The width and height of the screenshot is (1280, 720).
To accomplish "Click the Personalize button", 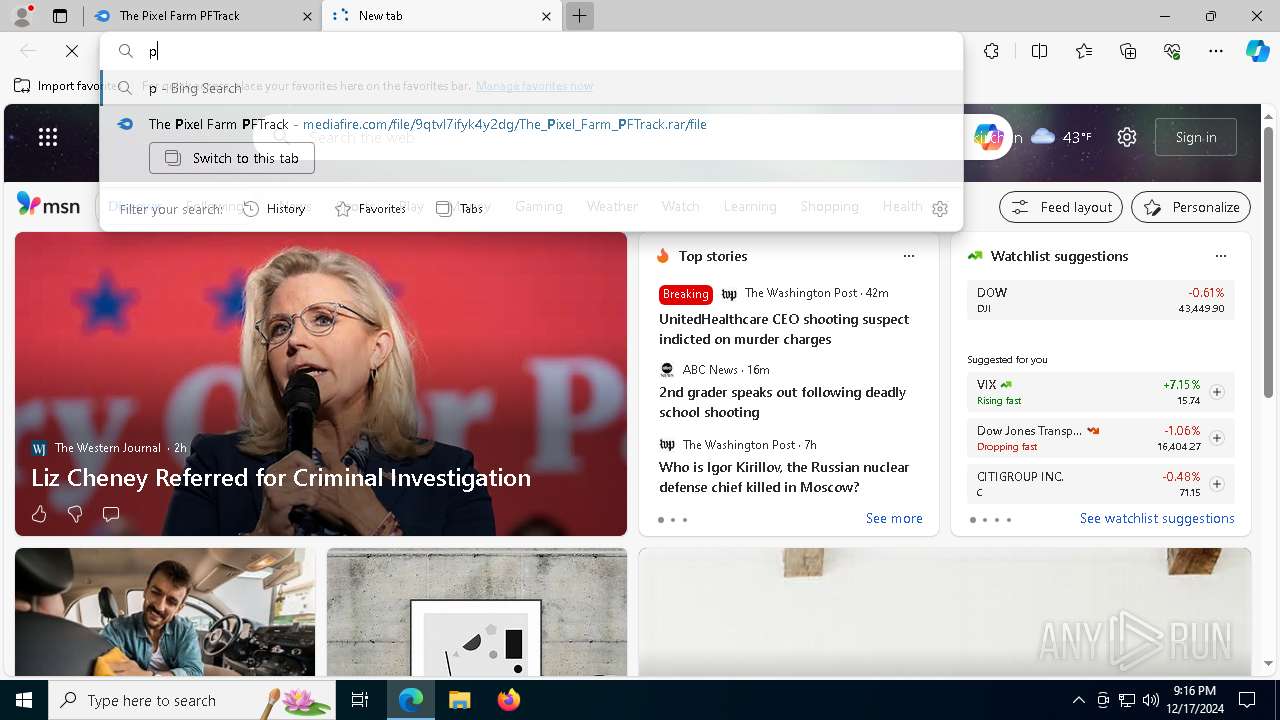I will point(1191,207).
